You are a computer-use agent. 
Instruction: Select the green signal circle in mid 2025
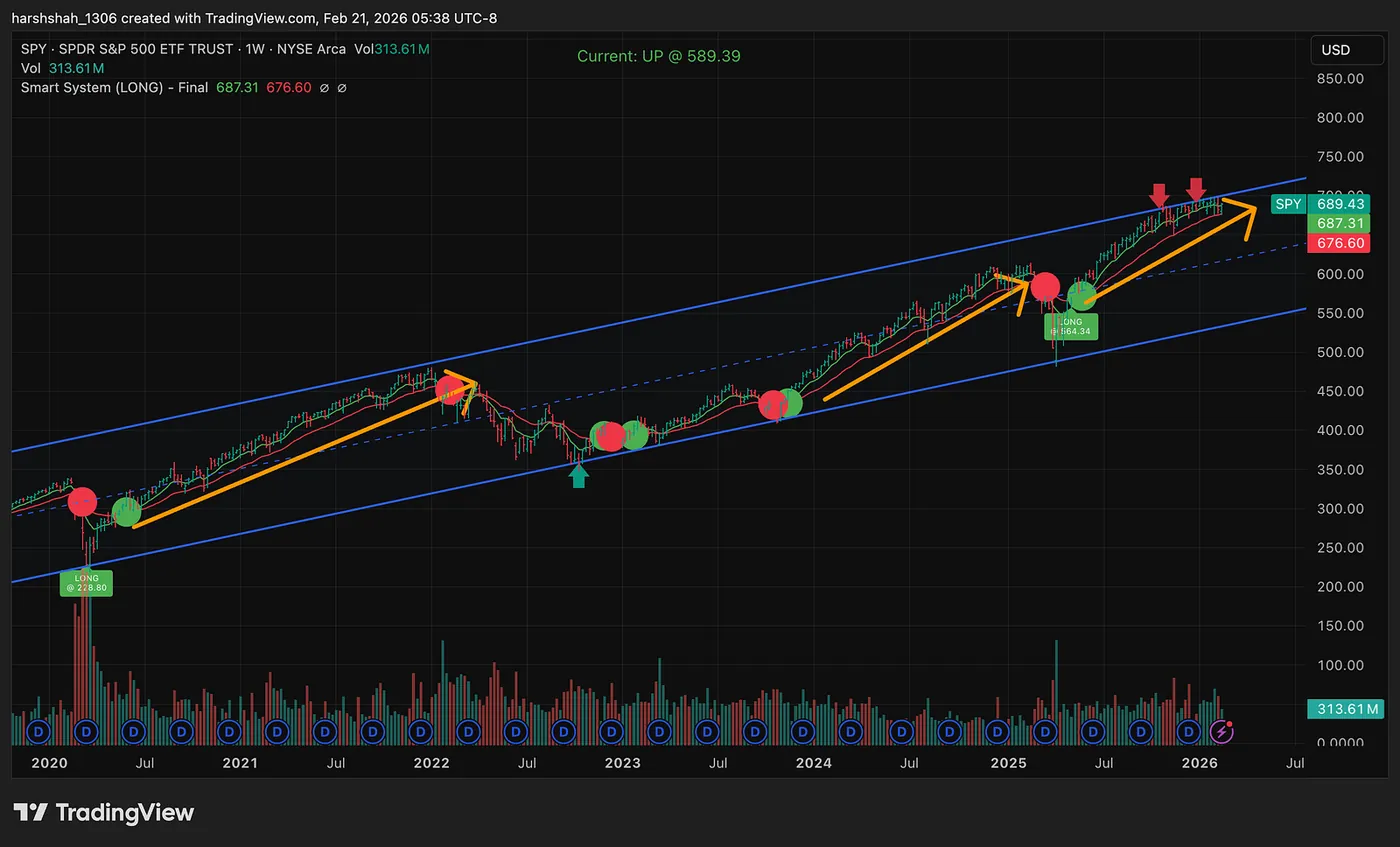[1082, 296]
